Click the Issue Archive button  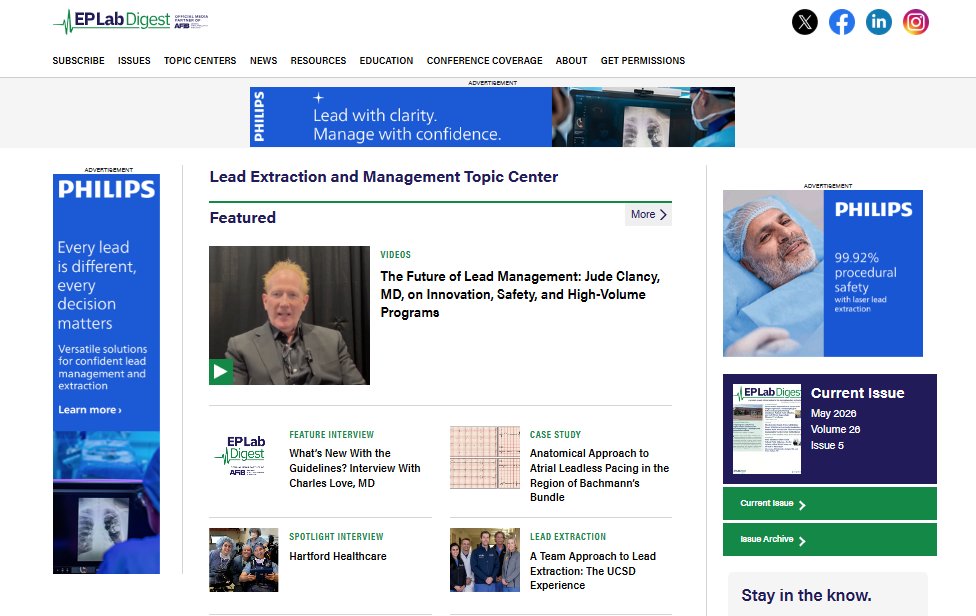(829, 539)
